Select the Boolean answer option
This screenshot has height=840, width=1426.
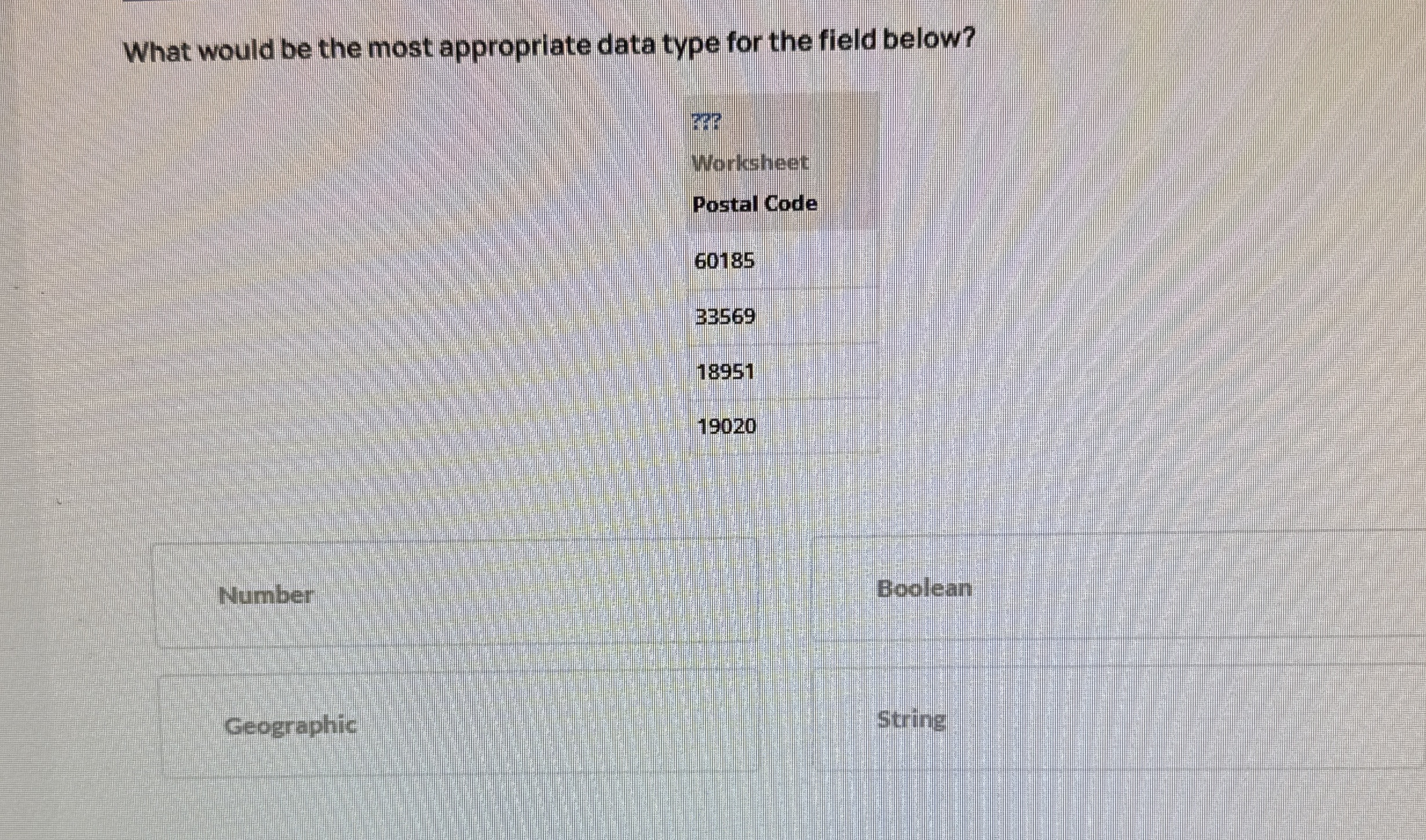[925, 587]
